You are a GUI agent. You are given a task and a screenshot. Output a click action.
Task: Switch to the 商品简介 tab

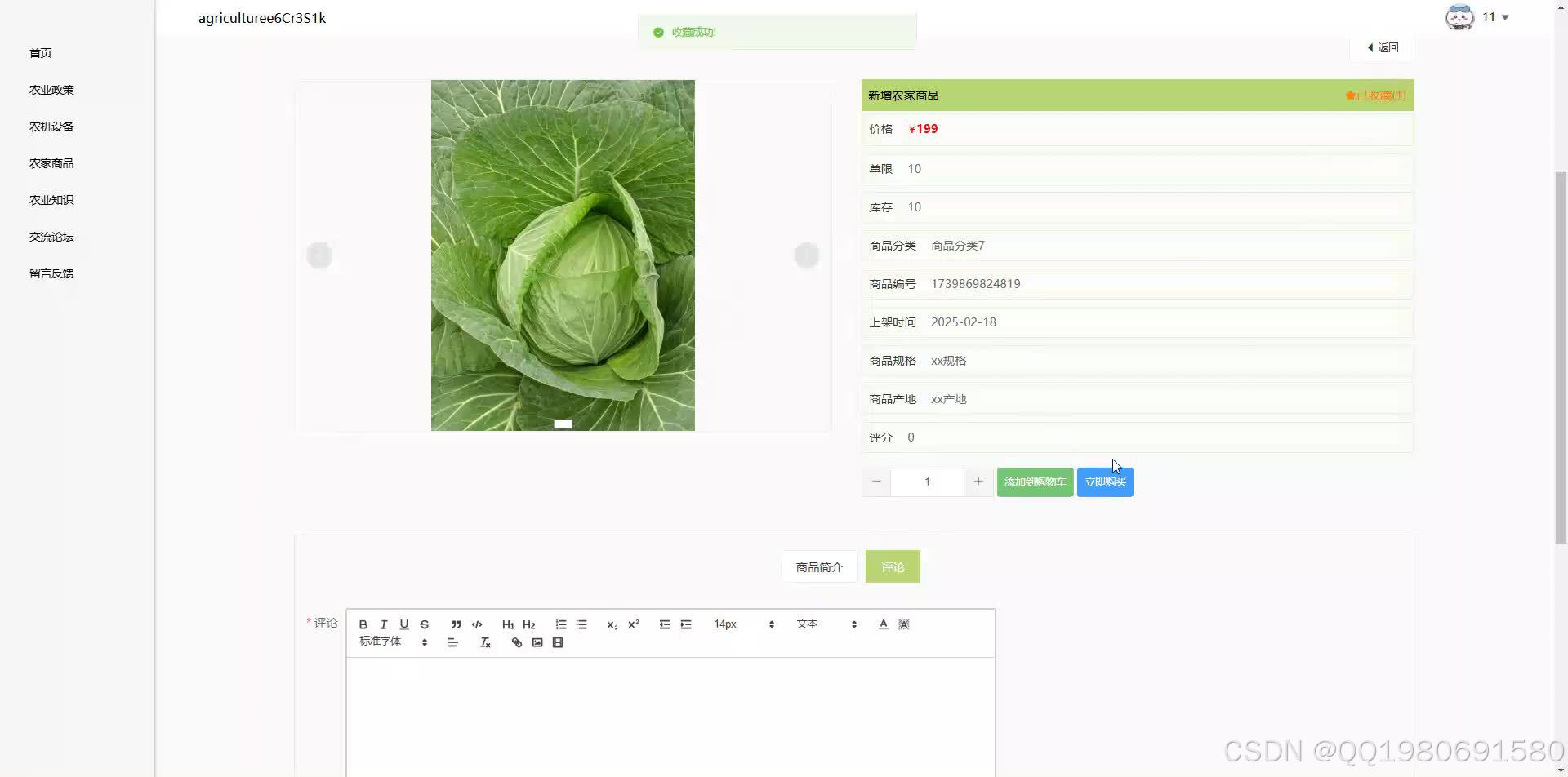(819, 566)
